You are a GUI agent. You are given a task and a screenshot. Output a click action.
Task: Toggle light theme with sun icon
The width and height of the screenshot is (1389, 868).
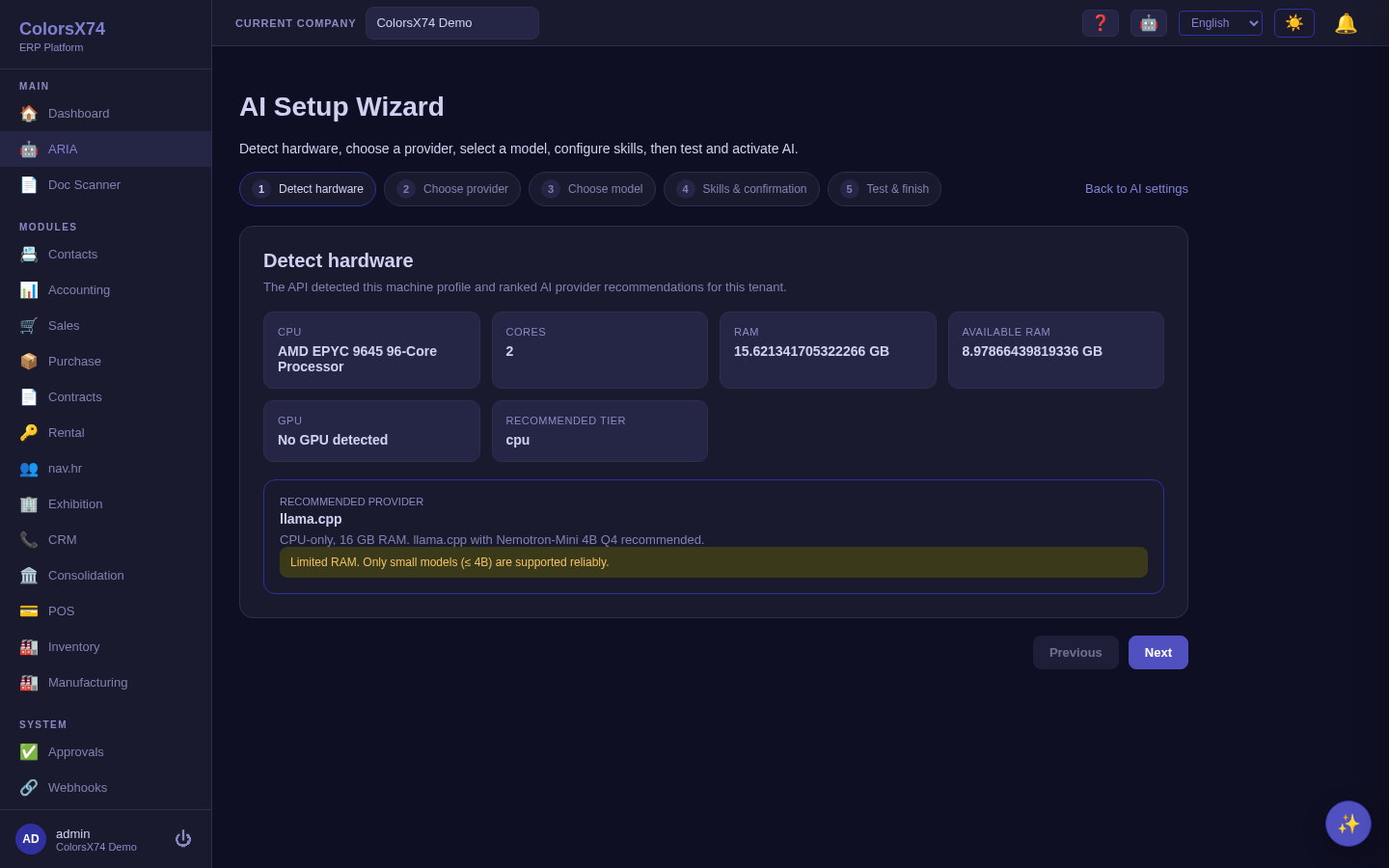(1294, 23)
